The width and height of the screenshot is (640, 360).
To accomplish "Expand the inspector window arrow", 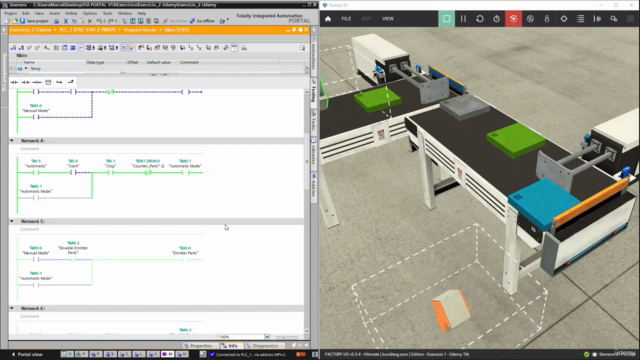I will [x=307, y=346].
